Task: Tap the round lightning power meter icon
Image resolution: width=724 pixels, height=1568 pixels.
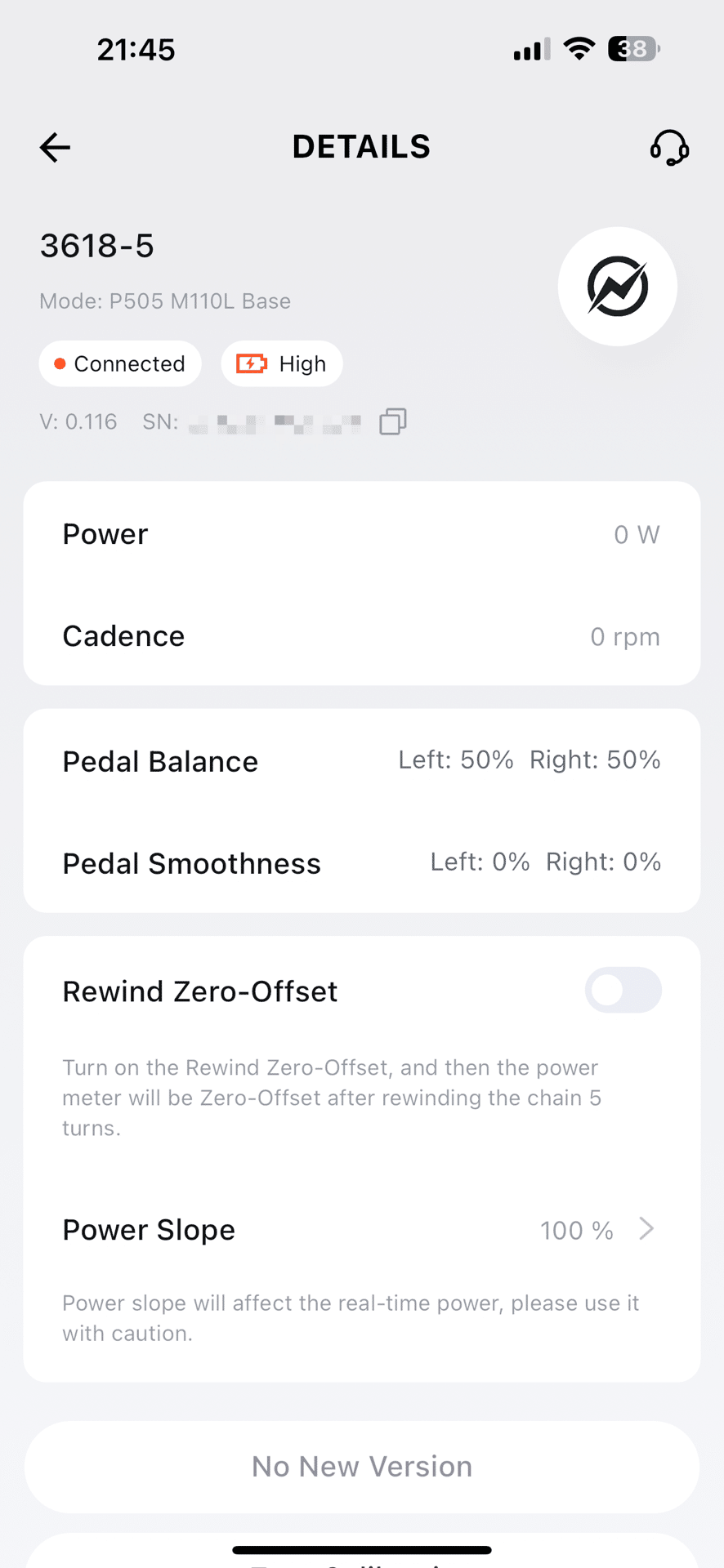Action: (617, 287)
